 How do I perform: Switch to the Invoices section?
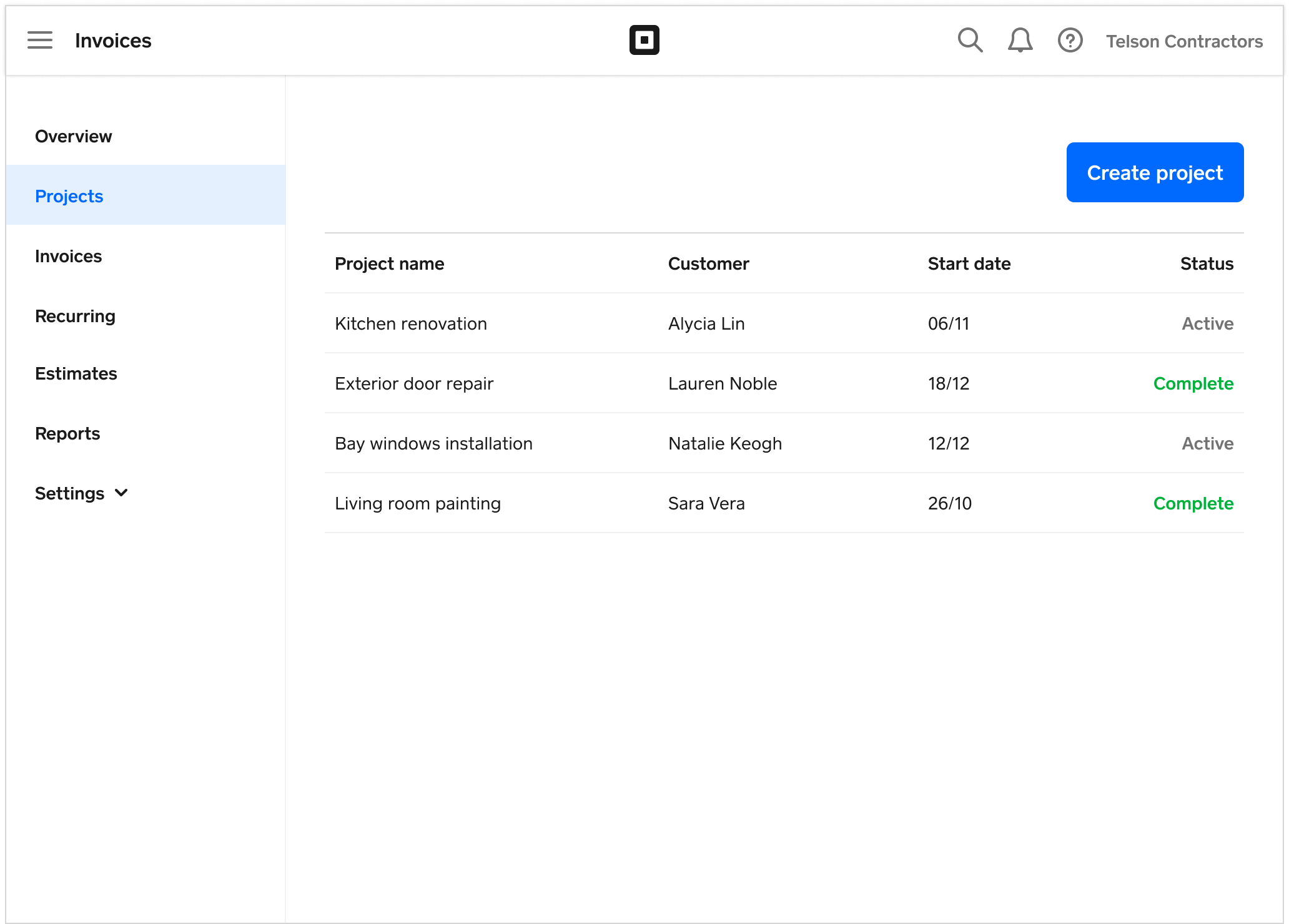(68, 256)
